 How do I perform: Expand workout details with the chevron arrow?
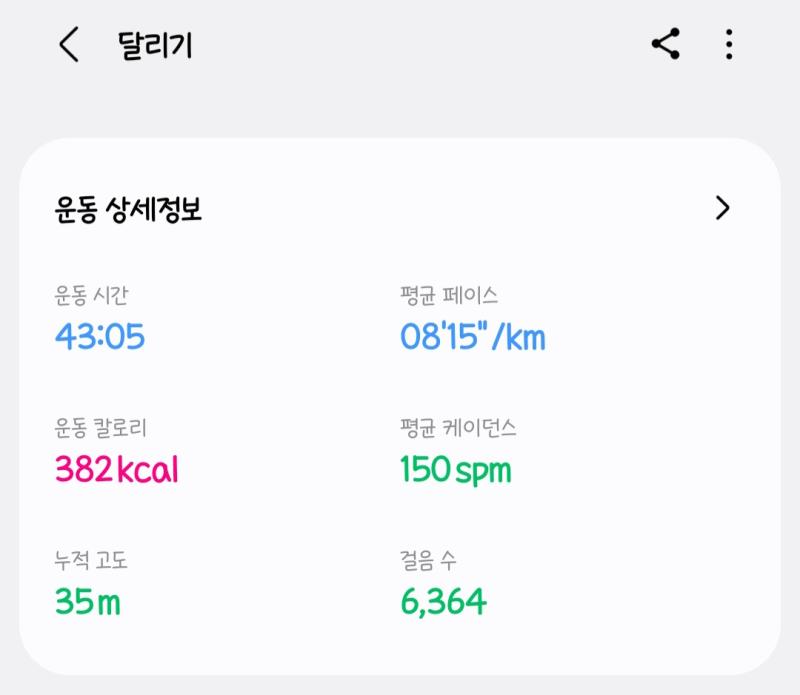tap(722, 208)
